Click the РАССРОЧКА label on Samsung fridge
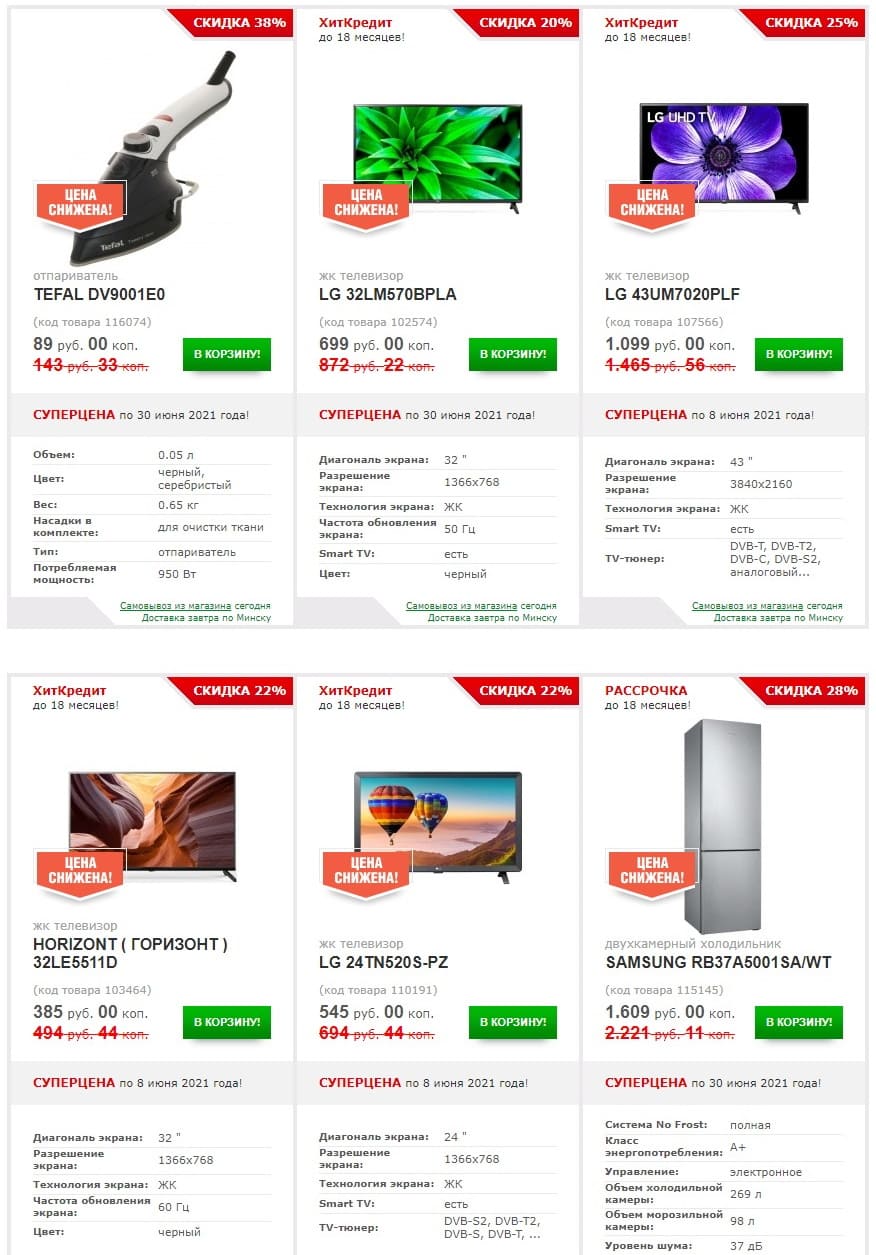This screenshot has width=876, height=1255. click(x=646, y=690)
